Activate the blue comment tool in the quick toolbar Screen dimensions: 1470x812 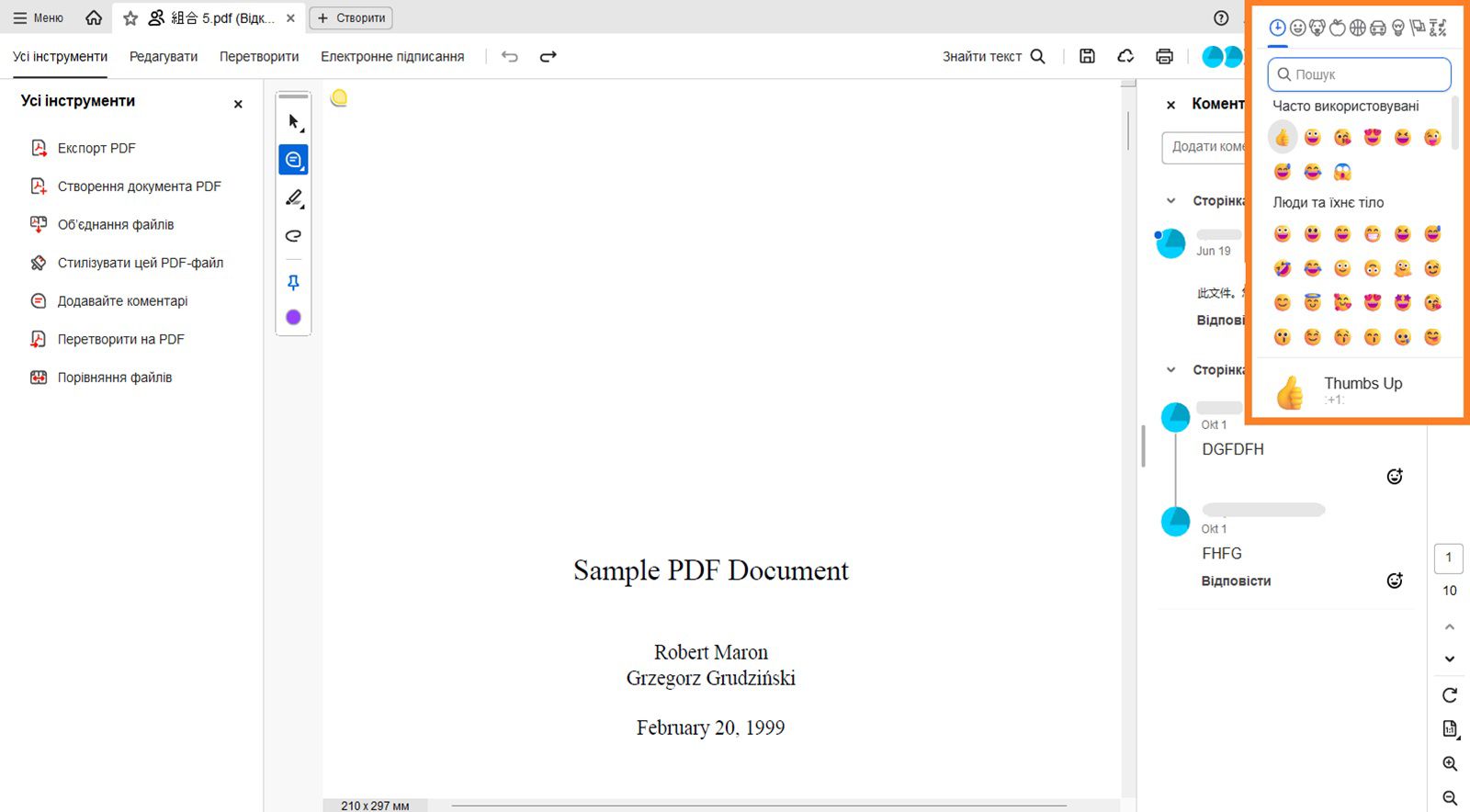click(293, 160)
